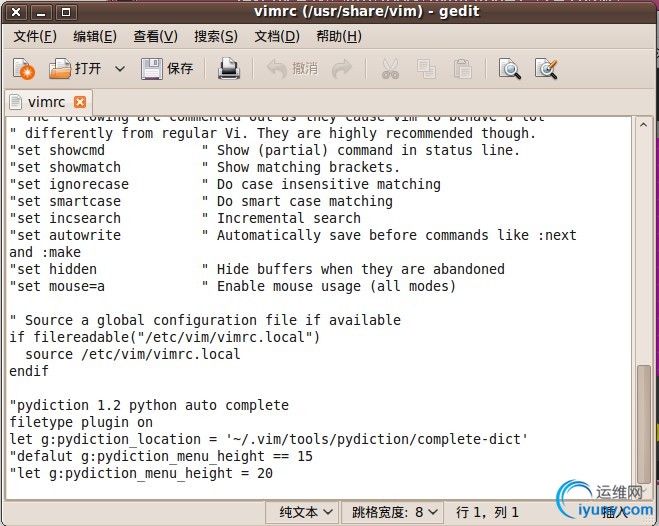The height and width of the screenshot is (526, 659).
Task: Cut selection with scissors icon
Action: 390,69
